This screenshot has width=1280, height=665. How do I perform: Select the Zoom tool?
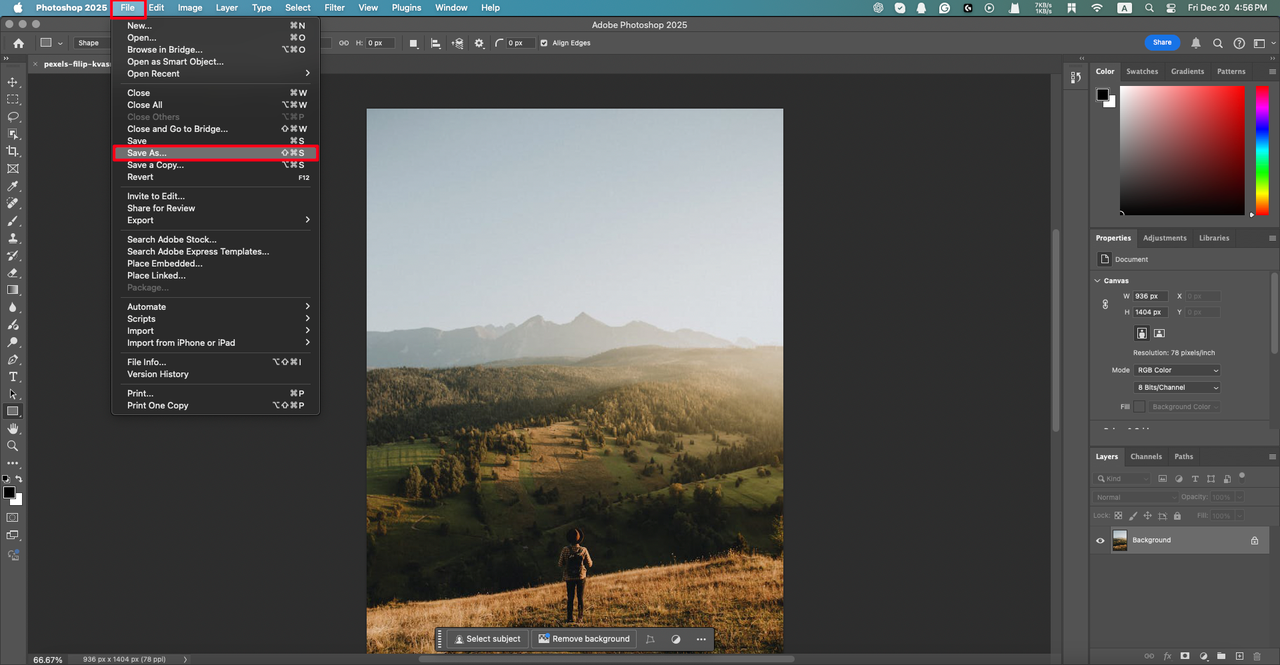coord(13,446)
